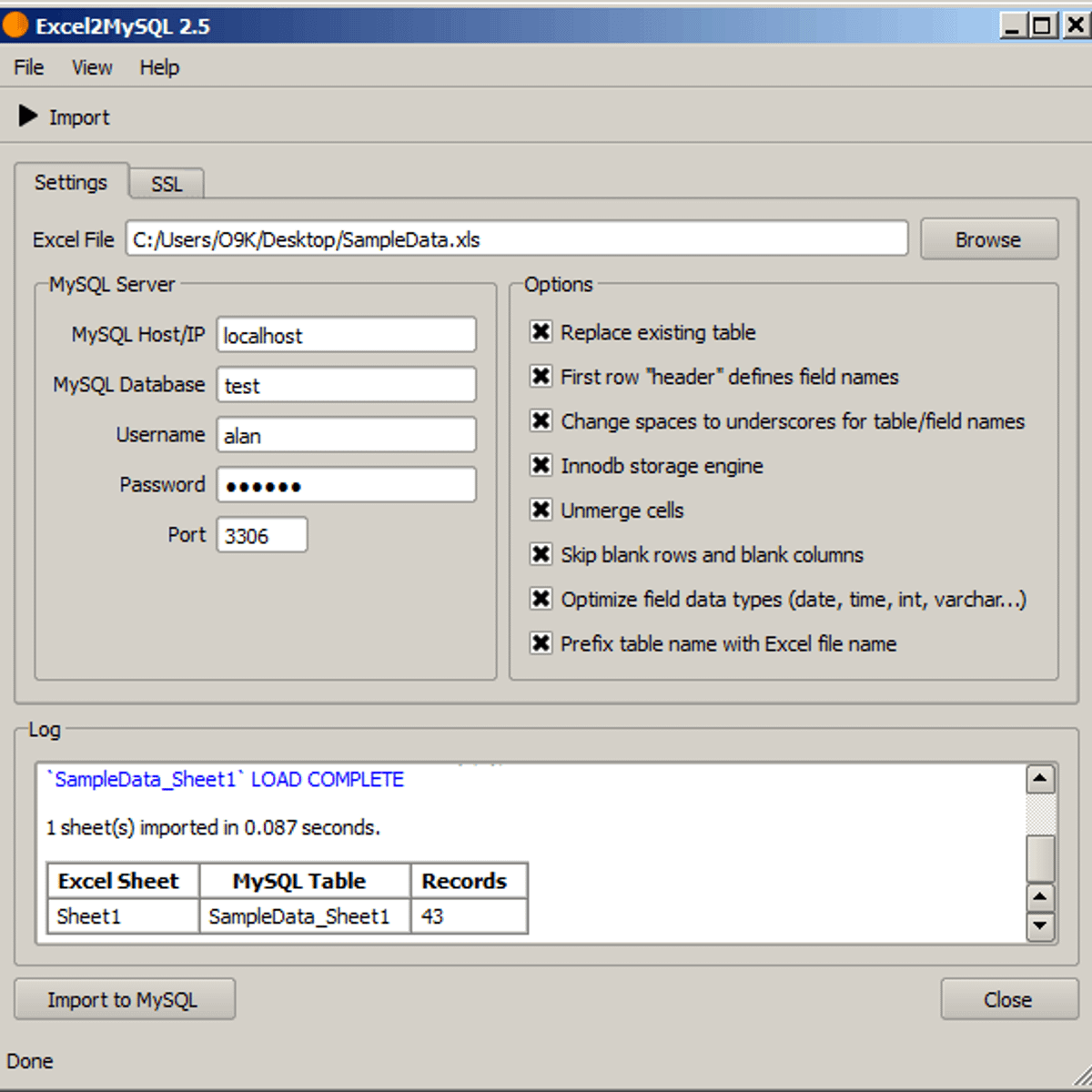The height and width of the screenshot is (1092, 1092).
Task: Click the Records column header
Action: (470, 881)
